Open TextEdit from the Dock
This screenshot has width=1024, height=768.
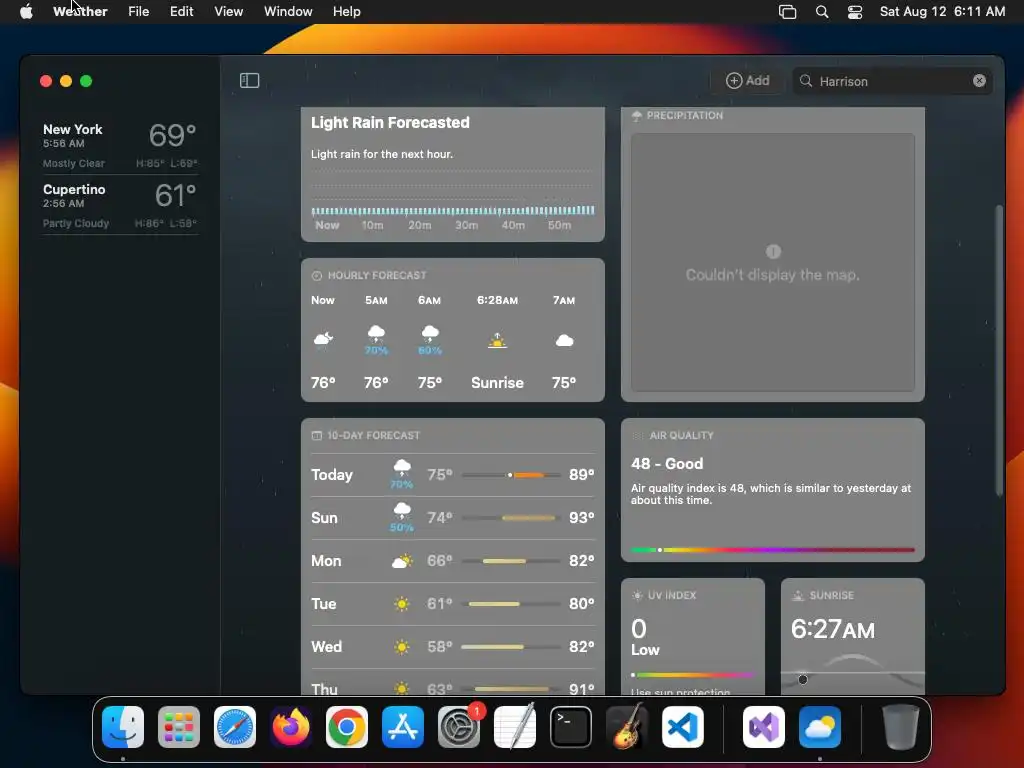515,727
